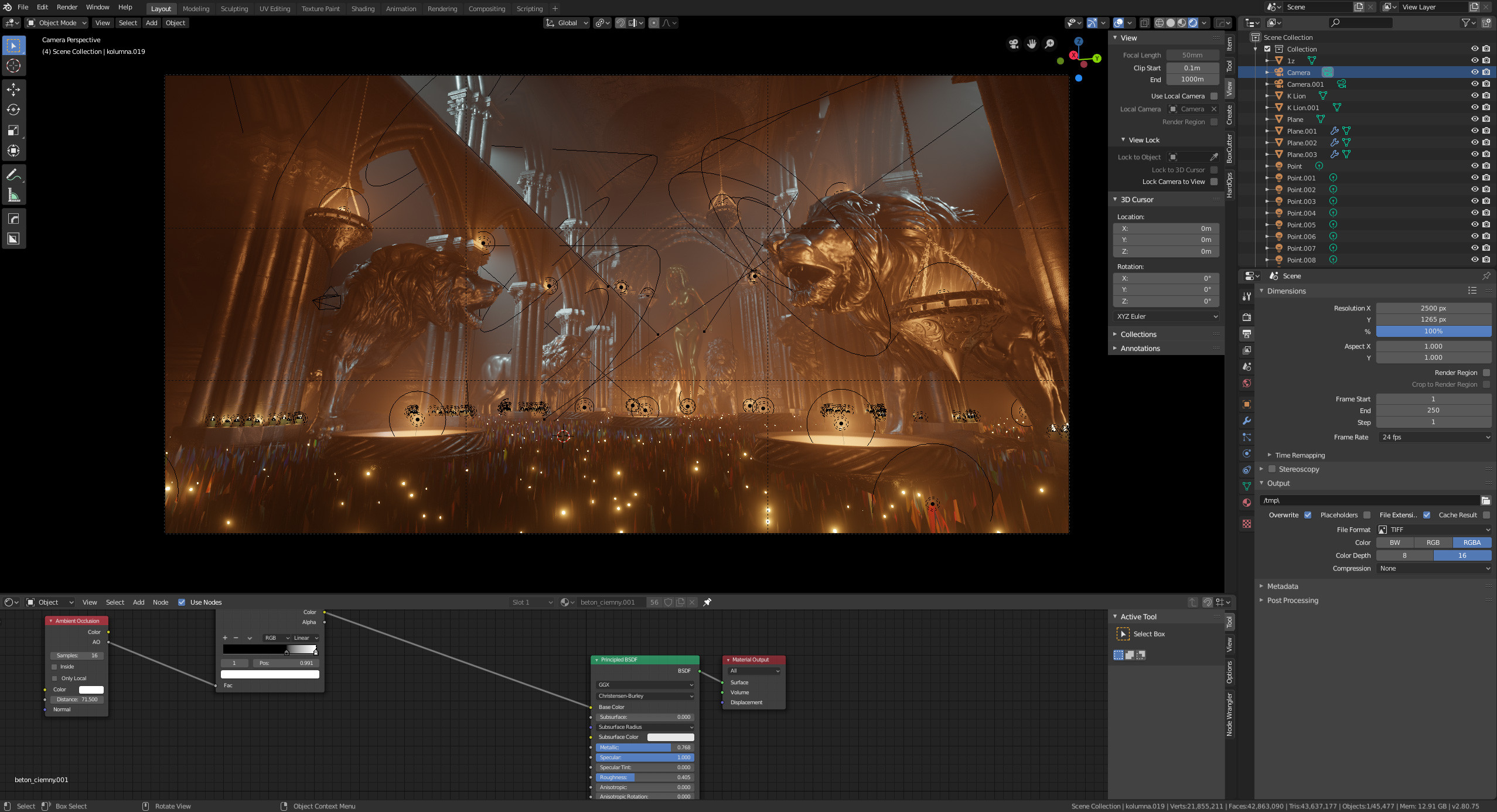Select the Scale tool
The height and width of the screenshot is (812, 1497).
tap(13, 130)
